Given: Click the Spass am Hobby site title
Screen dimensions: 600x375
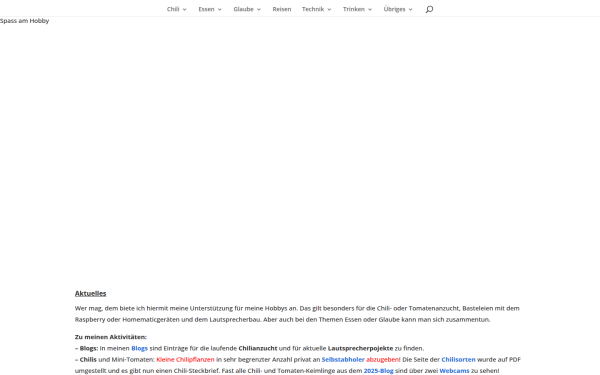Looking at the screenshot, I should [x=24, y=21].
